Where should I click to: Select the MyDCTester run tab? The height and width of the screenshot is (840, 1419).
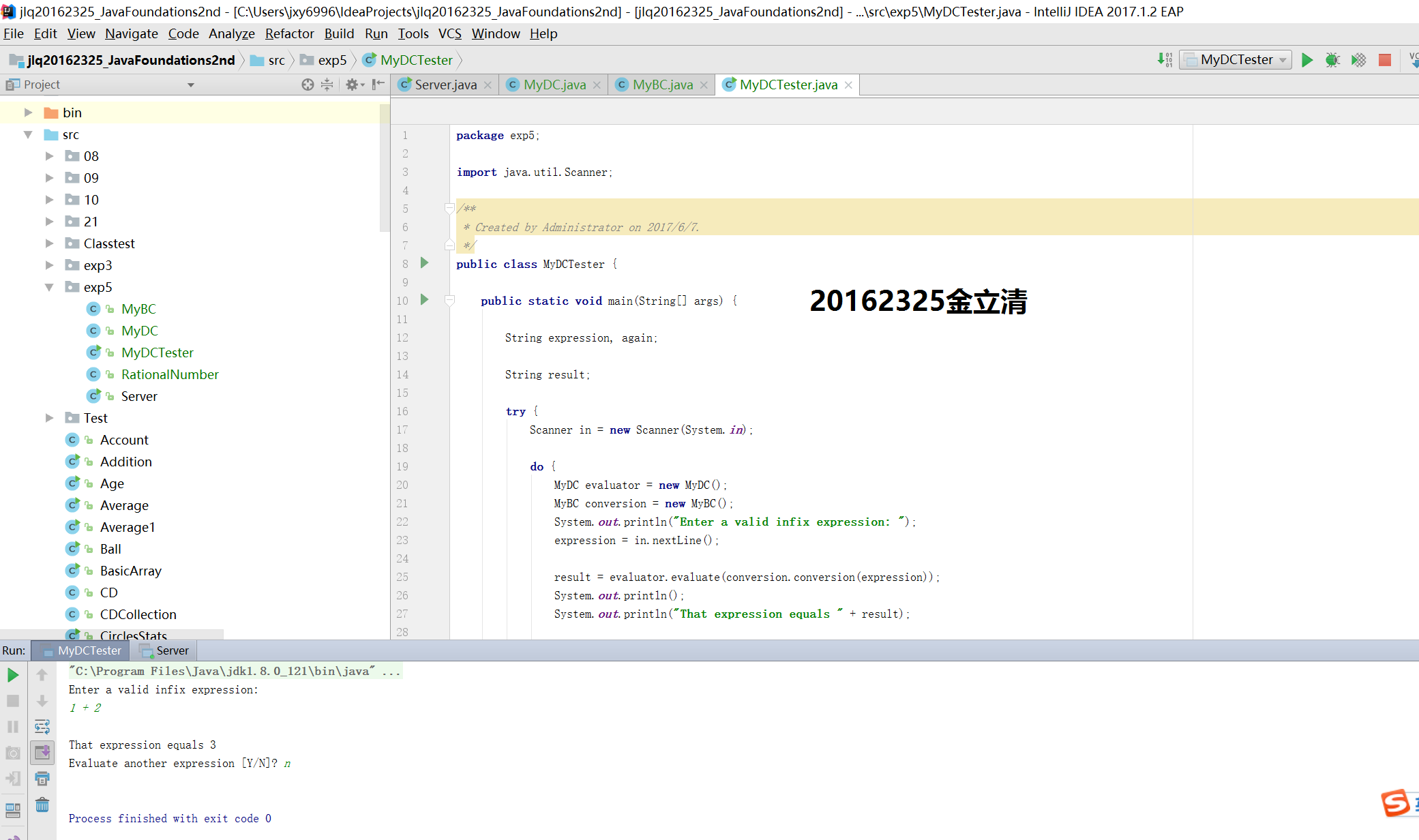pyautogui.click(x=80, y=650)
